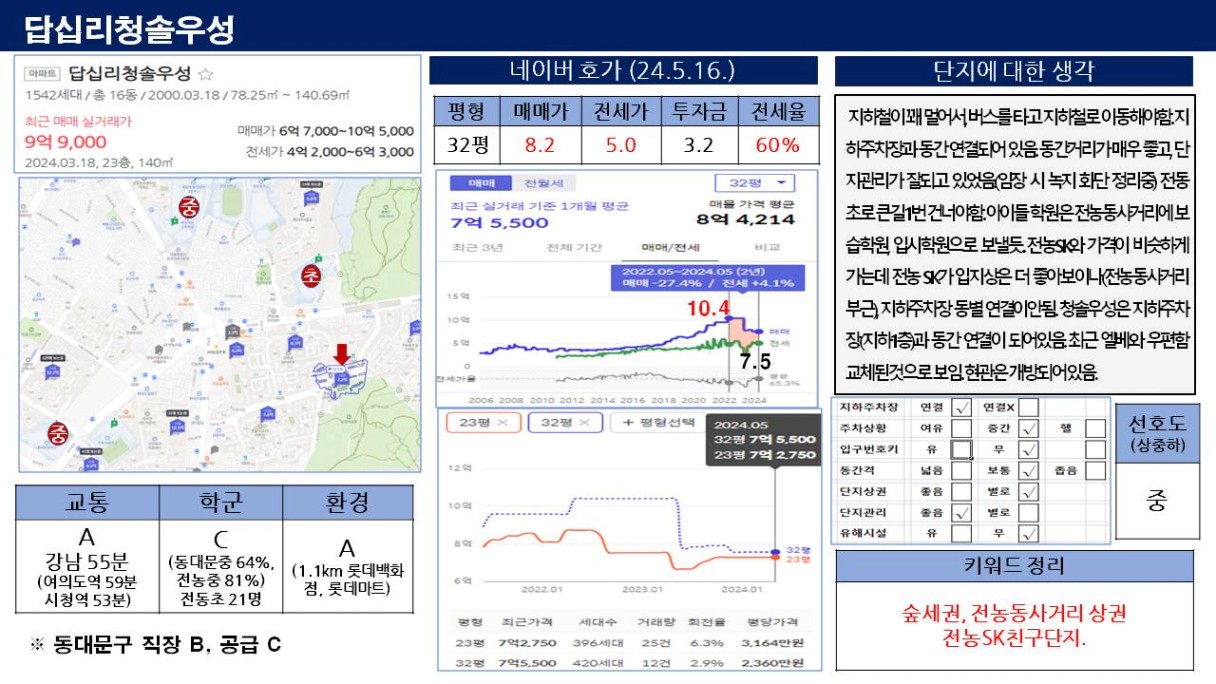Open the 32평 size dropdown

755,183
